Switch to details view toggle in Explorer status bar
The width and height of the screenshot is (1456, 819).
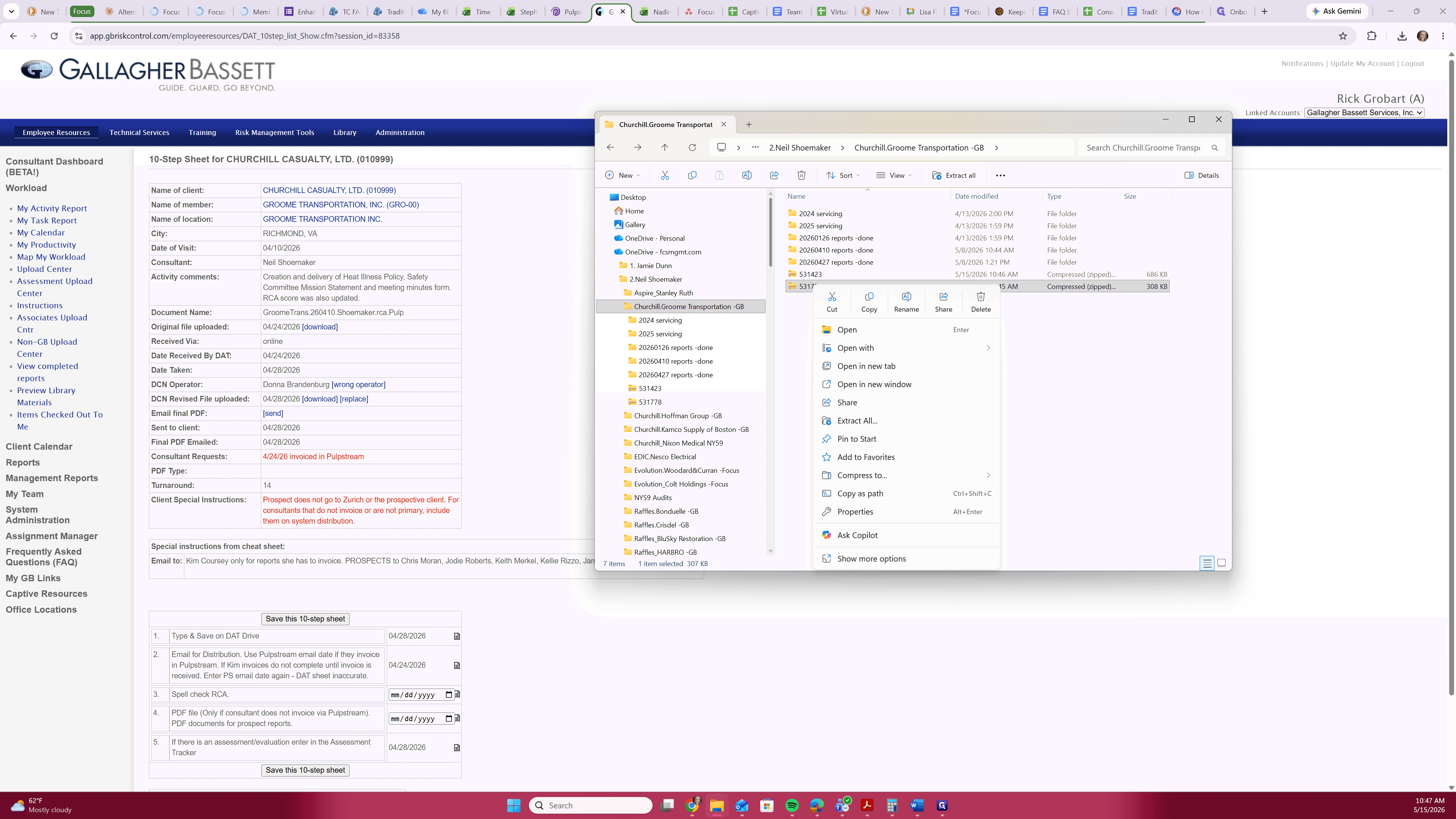(x=1207, y=563)
